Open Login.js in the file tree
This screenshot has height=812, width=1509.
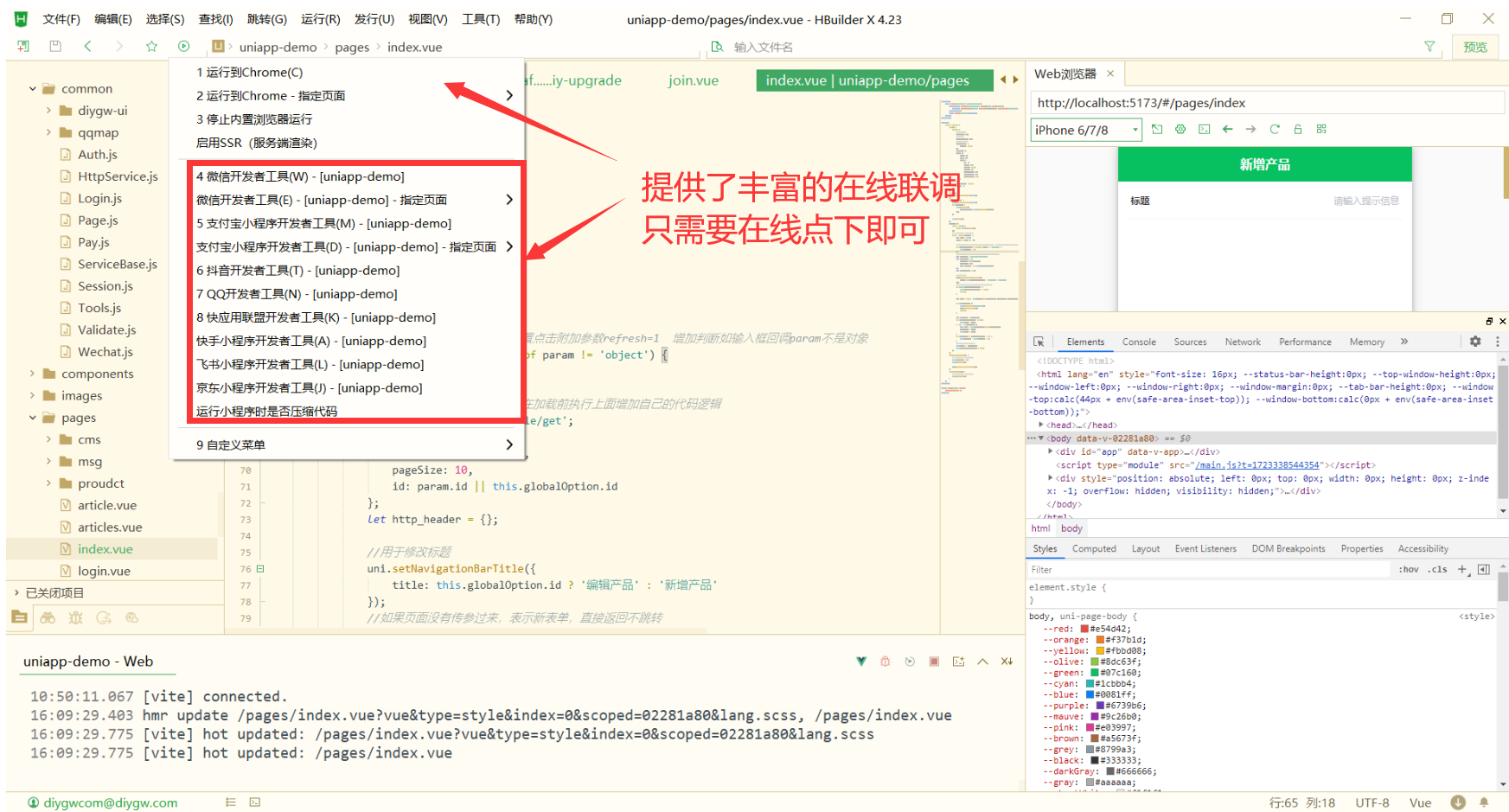click(x=99, y=198)
